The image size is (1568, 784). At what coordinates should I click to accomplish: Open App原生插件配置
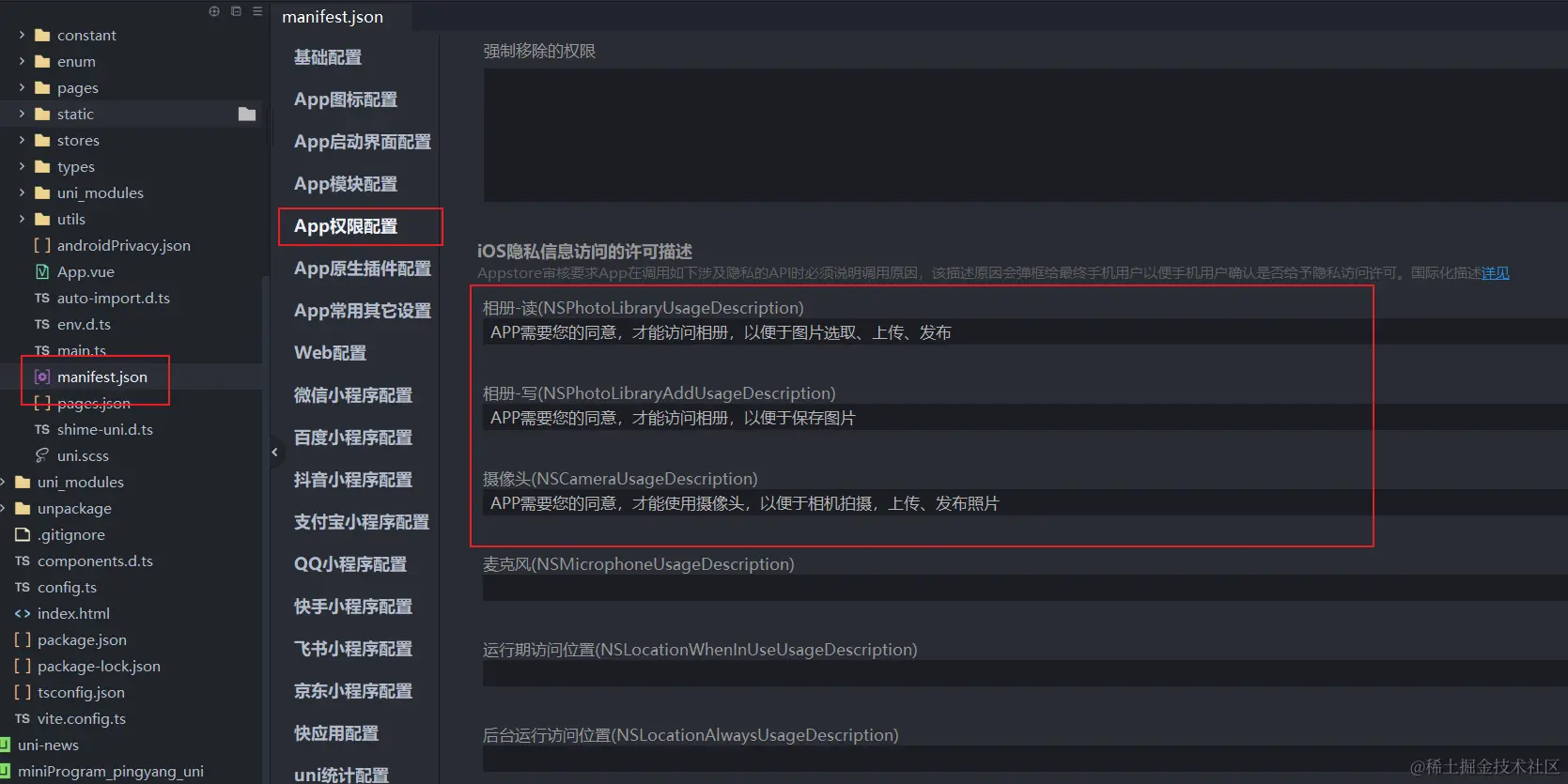point(363,269)
